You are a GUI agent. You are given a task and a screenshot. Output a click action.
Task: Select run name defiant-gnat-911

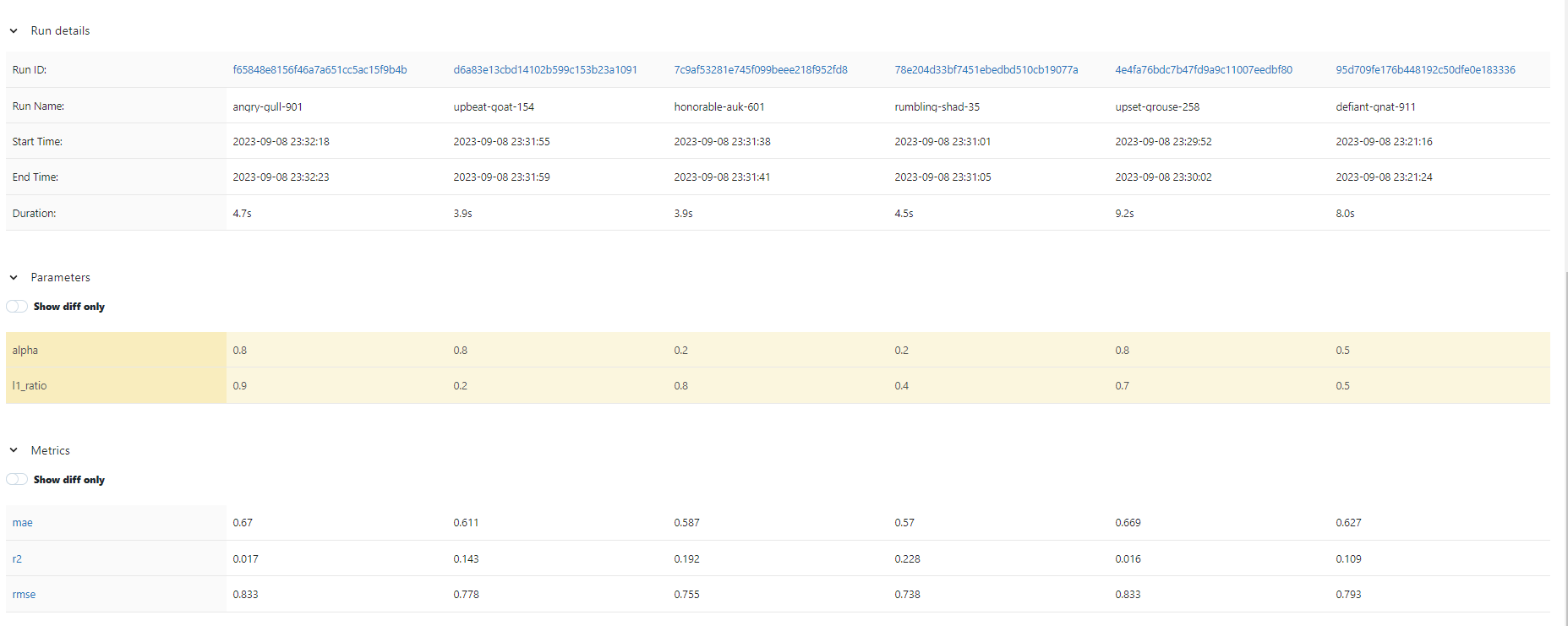point(1375,107)
